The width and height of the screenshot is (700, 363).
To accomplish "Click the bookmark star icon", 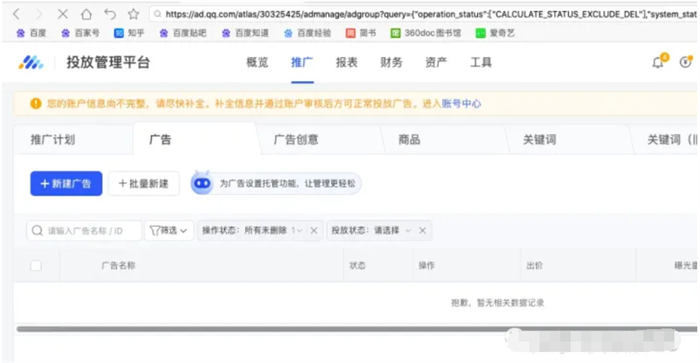I will click(133, 14).
